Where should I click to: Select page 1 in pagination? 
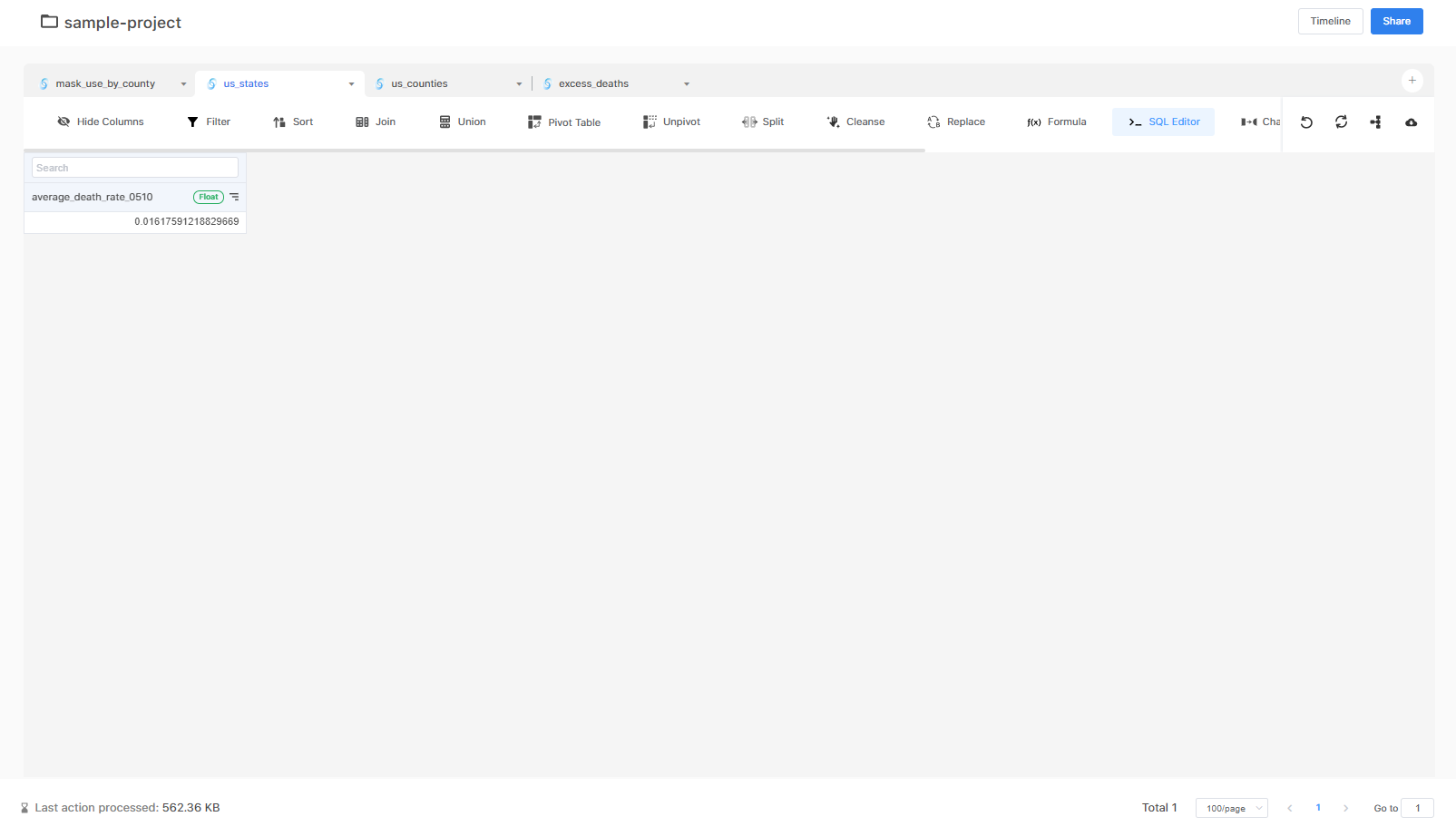coord(1318,808)
